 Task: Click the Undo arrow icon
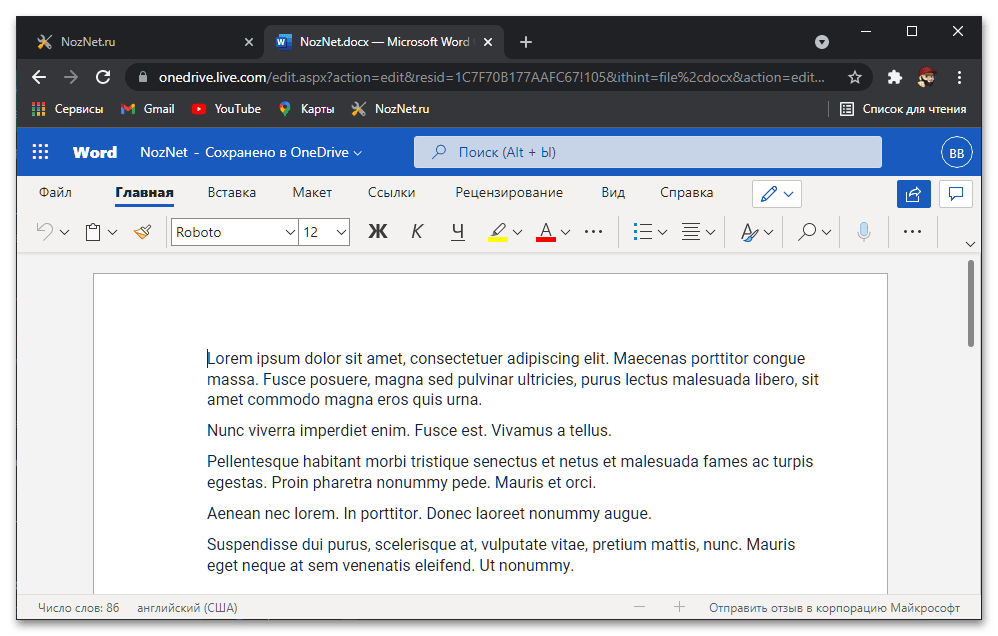[x=45, y=232]
